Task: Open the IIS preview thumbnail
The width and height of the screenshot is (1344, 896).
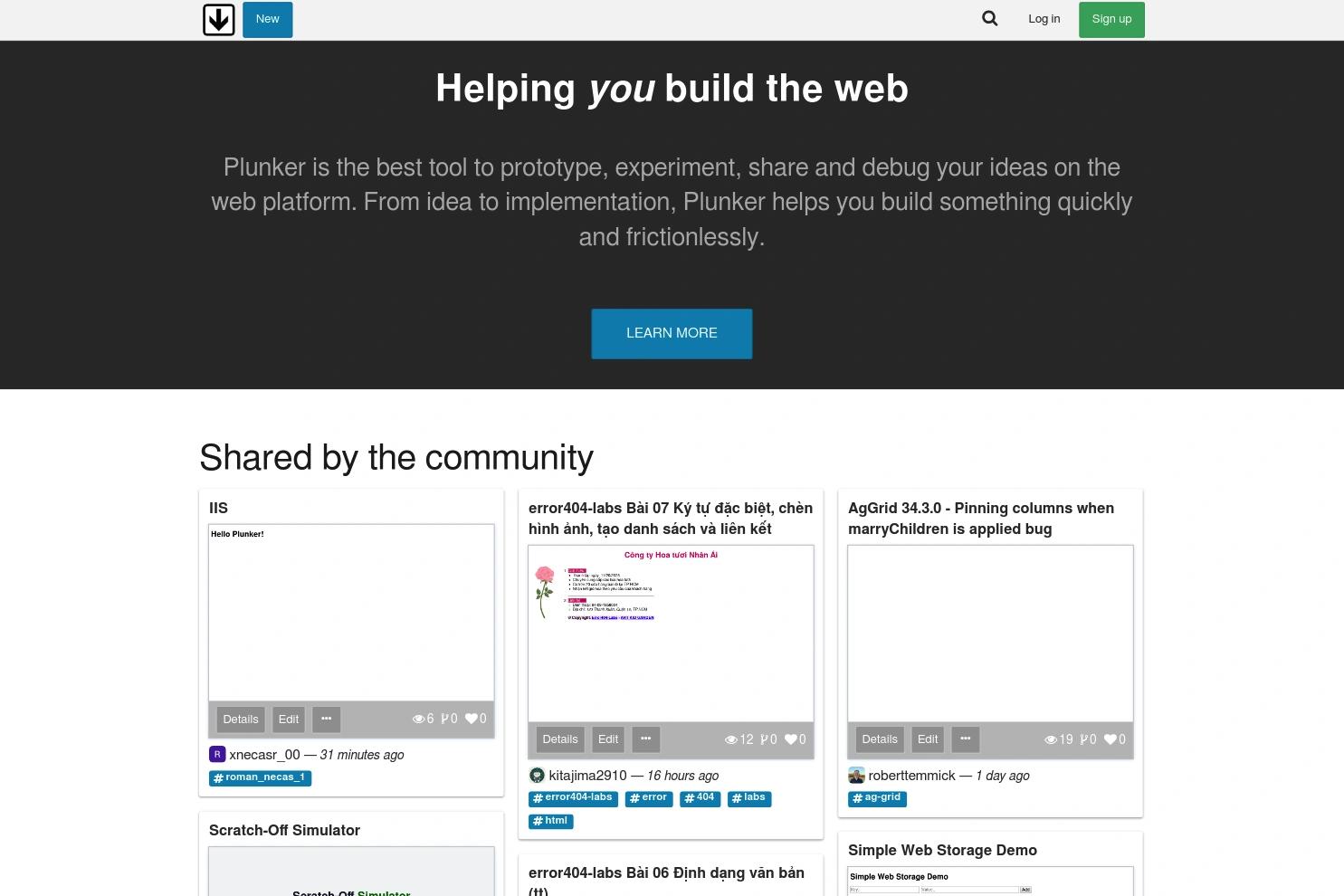Action: pyautogui.click(x=351, y=613)
